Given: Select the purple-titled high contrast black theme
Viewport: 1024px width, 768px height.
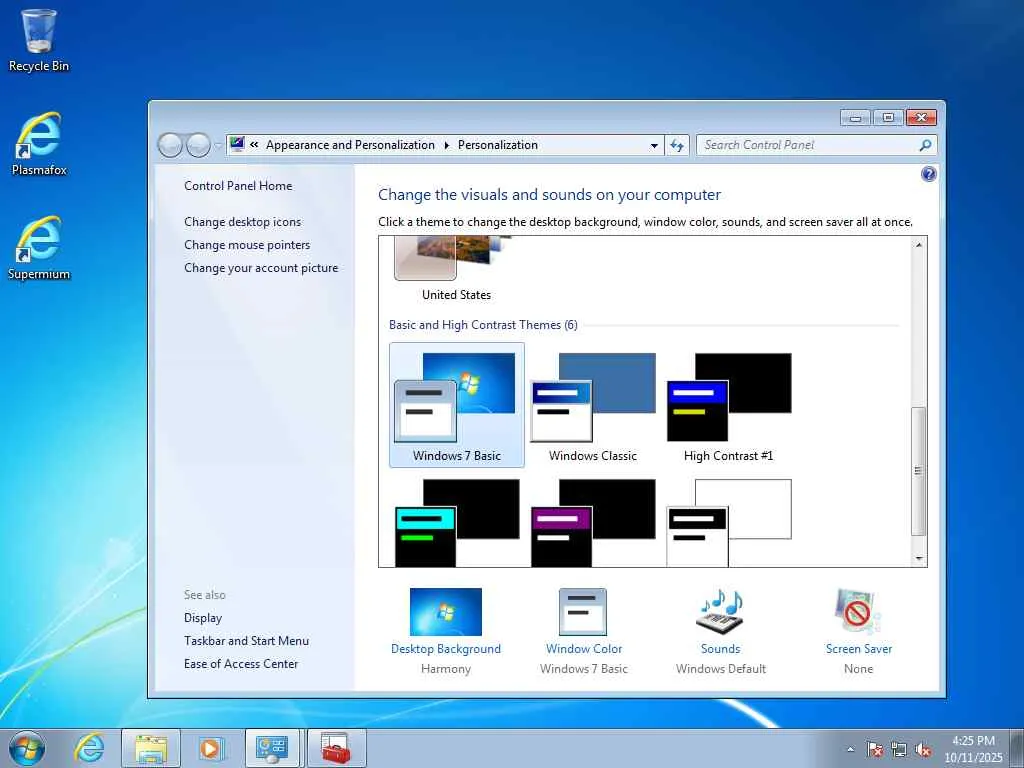Looking at the screenshot, I should 592,522.
